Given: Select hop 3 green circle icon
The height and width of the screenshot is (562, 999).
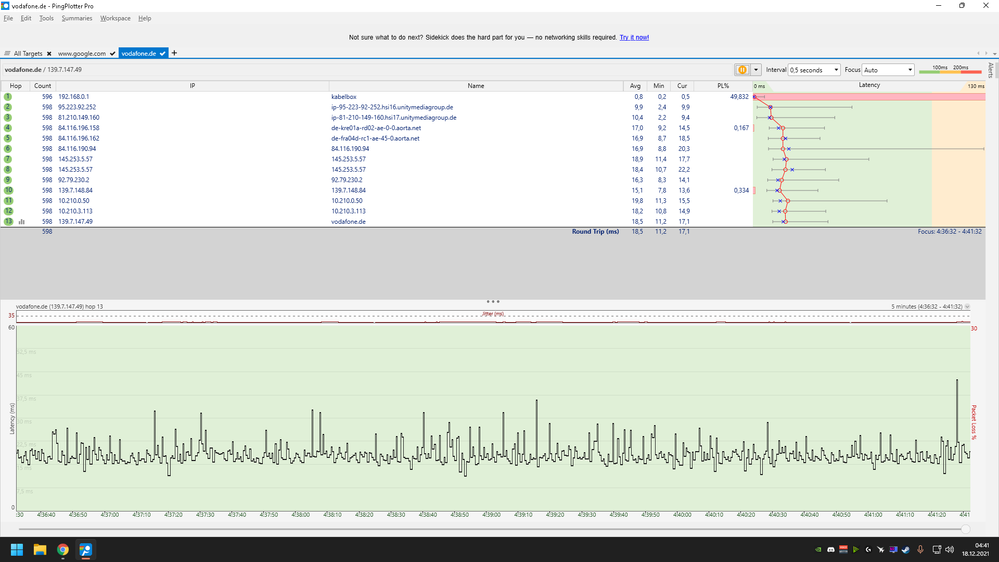Looking at the screenshot, I should (8, 117).
